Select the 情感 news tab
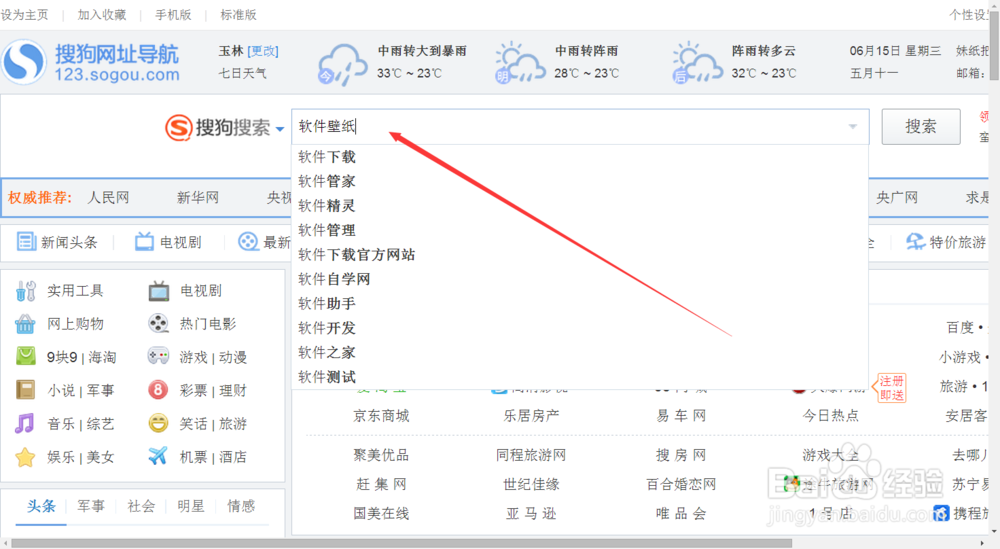 pyautogui.click(x=241, y=506)
